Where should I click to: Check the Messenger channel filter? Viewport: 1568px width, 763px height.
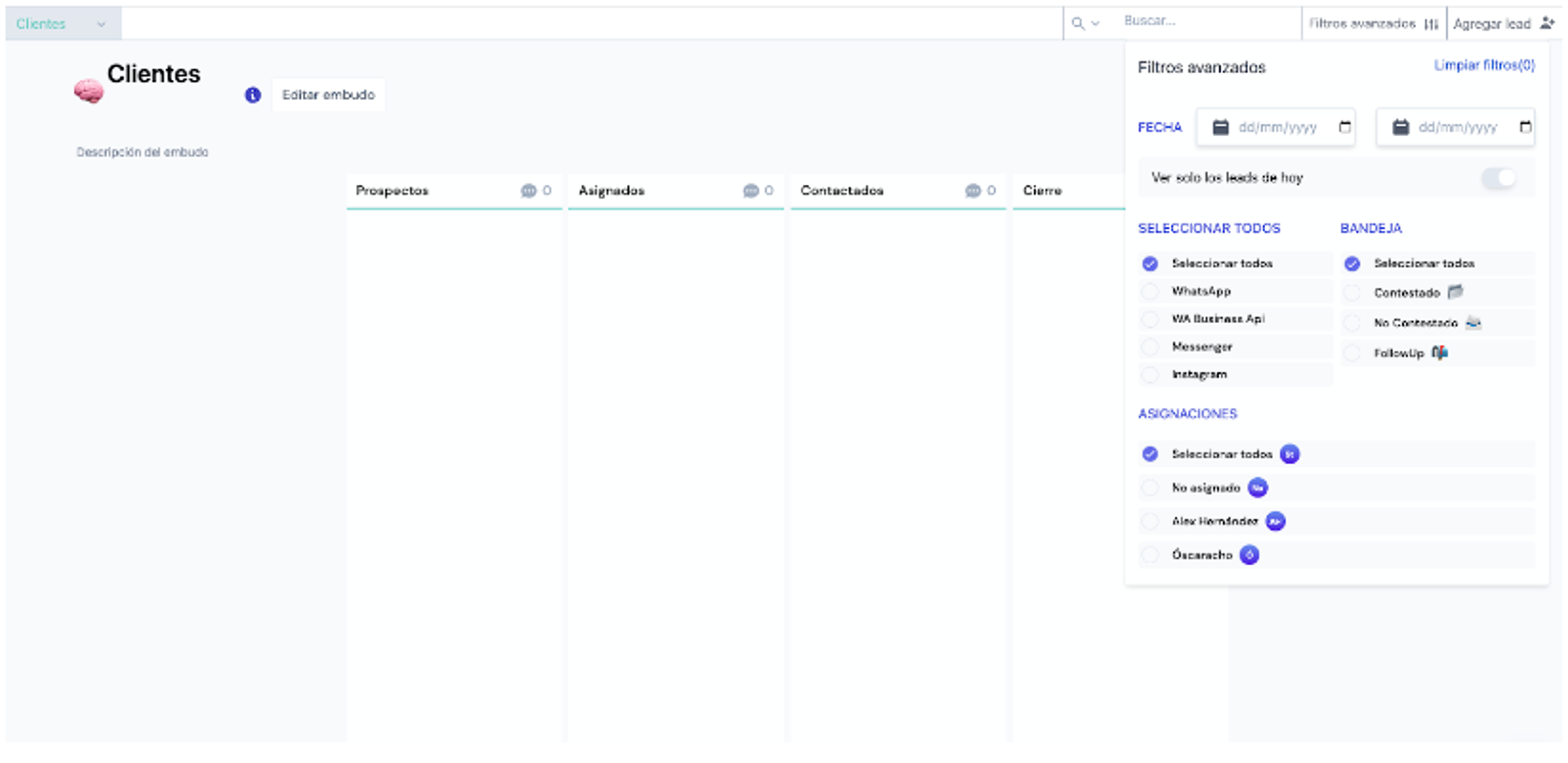1150,347
